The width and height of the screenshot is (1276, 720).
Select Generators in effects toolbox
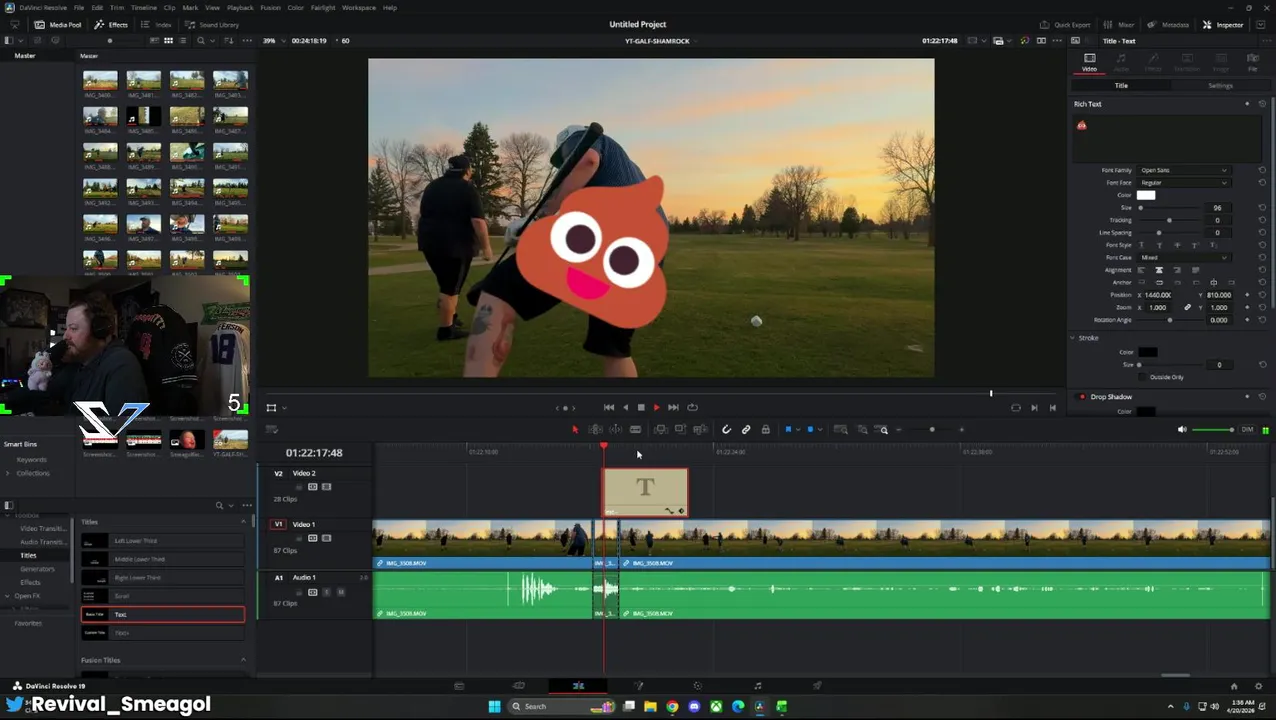click(38, 569)
